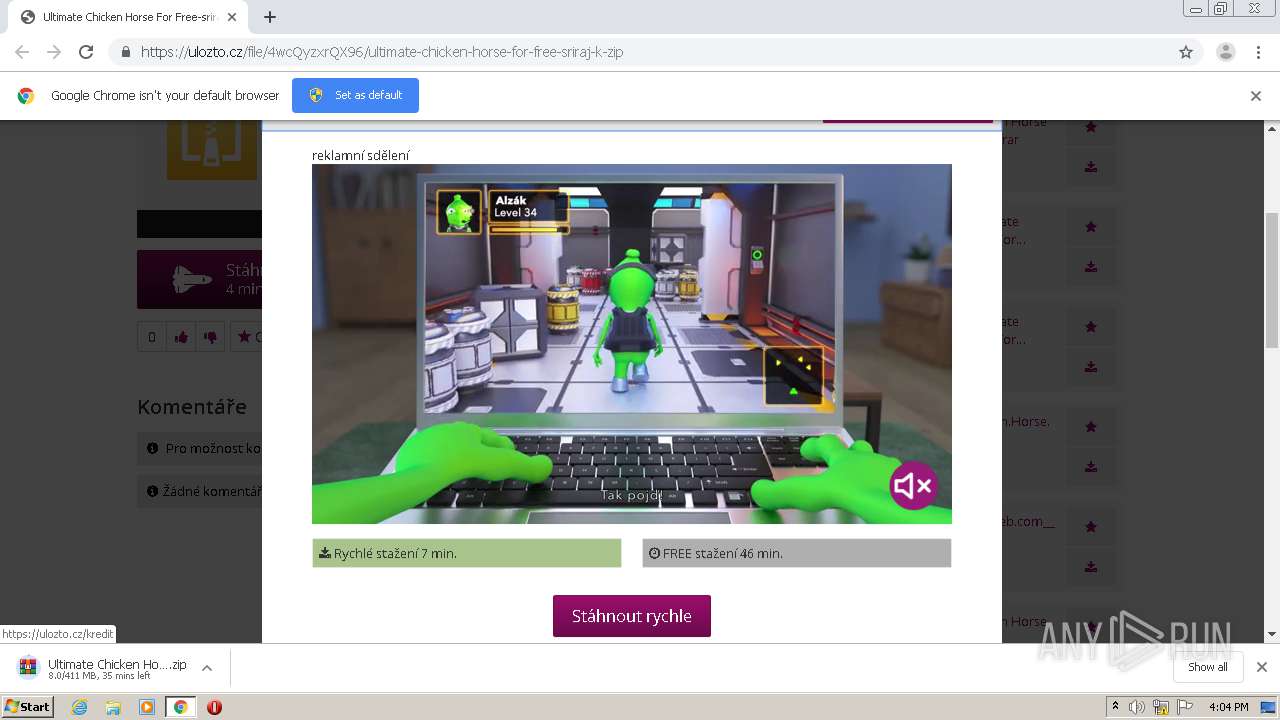The image size is (1280, 720).
Task: Go back to previous page
Action: (22, 52)
